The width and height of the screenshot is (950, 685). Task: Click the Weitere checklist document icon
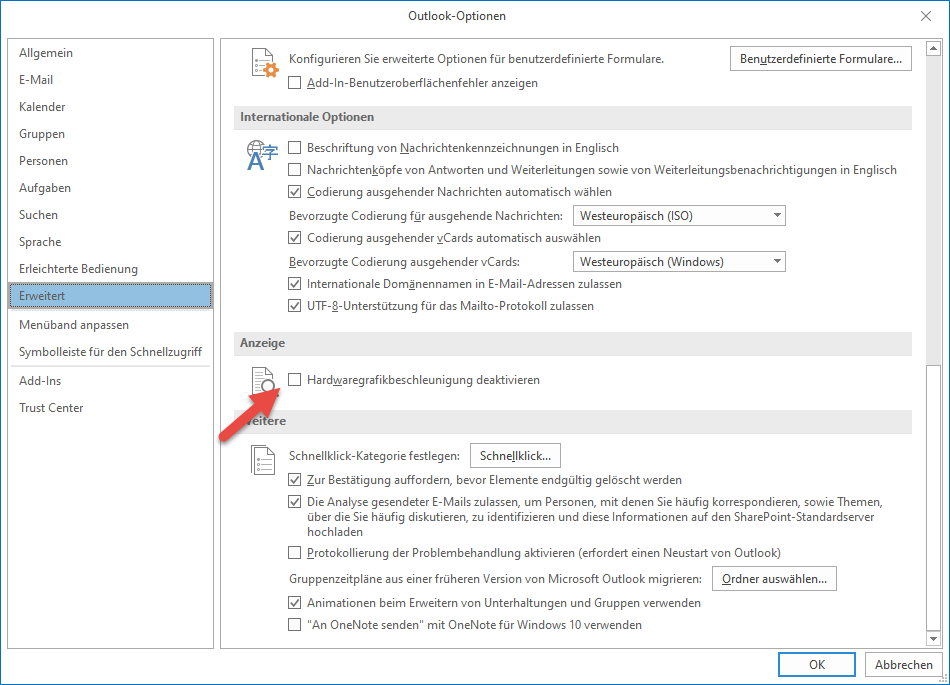262,460
